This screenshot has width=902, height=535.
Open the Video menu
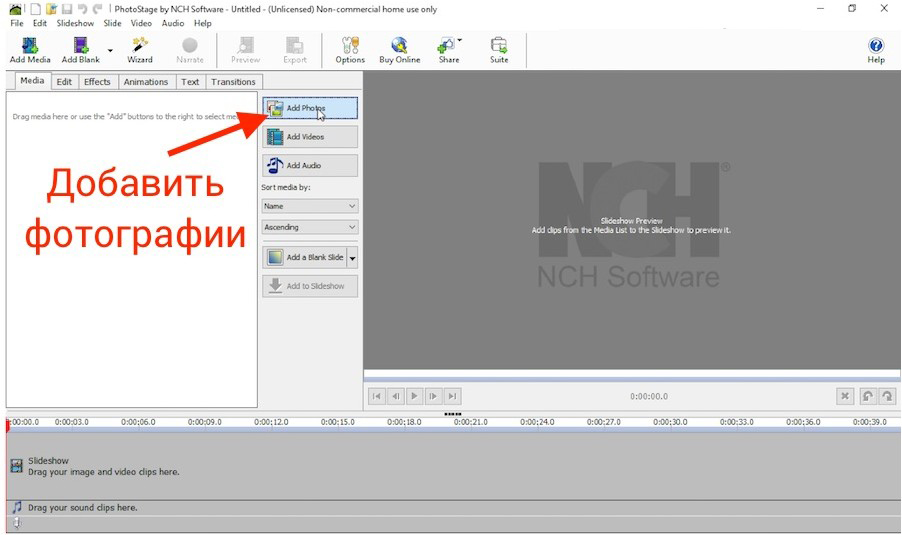[141, 23]
